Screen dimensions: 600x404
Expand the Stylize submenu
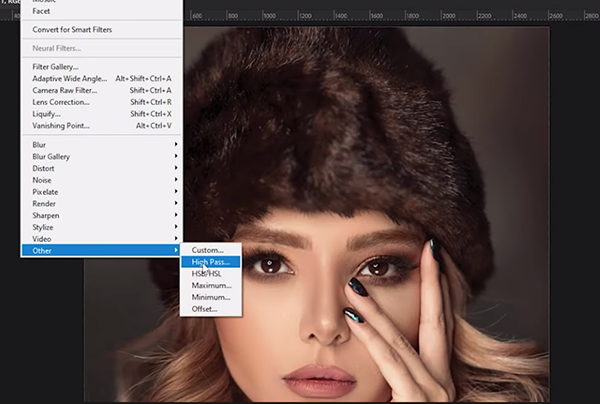click(101, 227)
